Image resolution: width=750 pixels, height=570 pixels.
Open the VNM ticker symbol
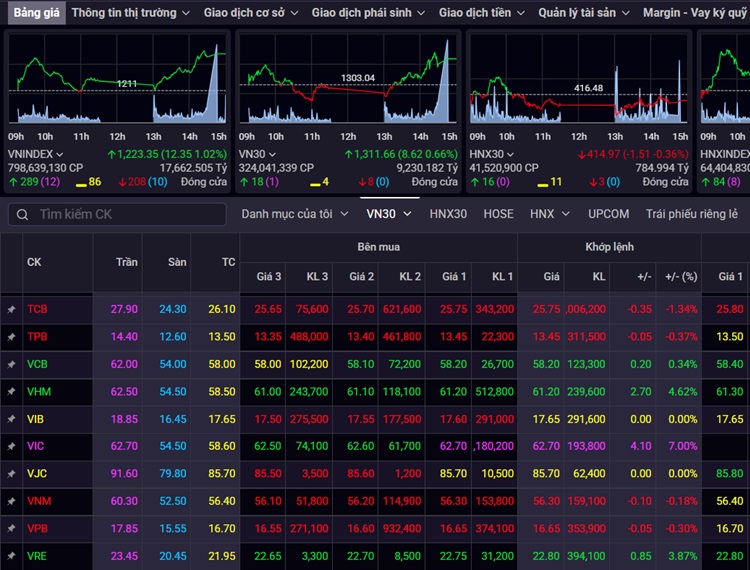(39, 501)
